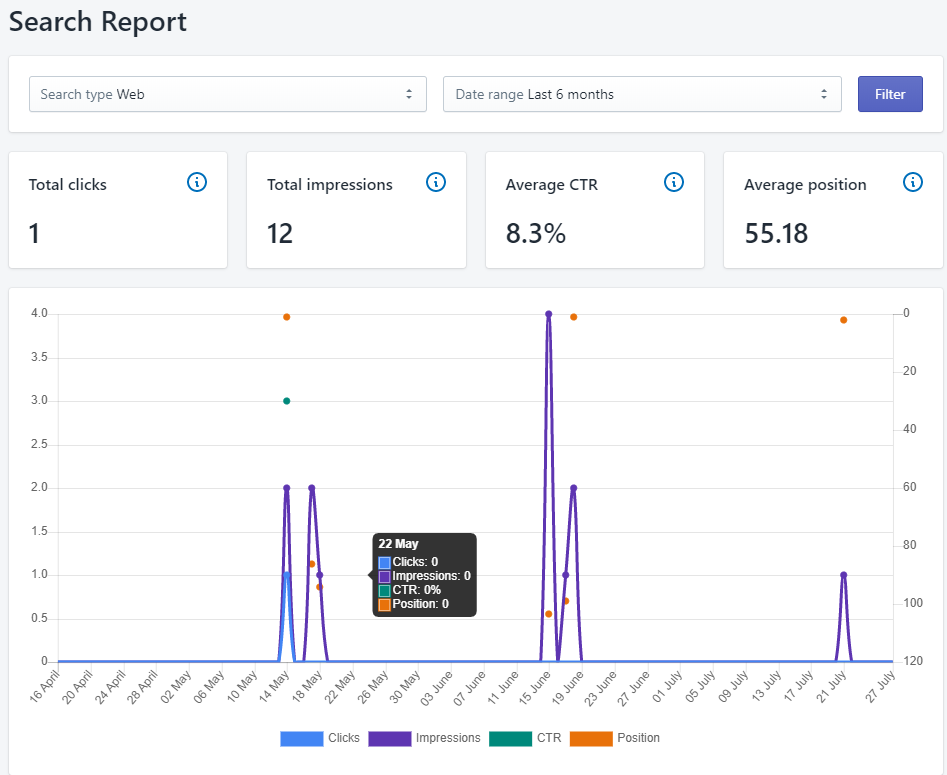This screenshot has width=947, height=775.
Task: Click the blue Clicks legend color box
Action: click(x=302, y=739)
